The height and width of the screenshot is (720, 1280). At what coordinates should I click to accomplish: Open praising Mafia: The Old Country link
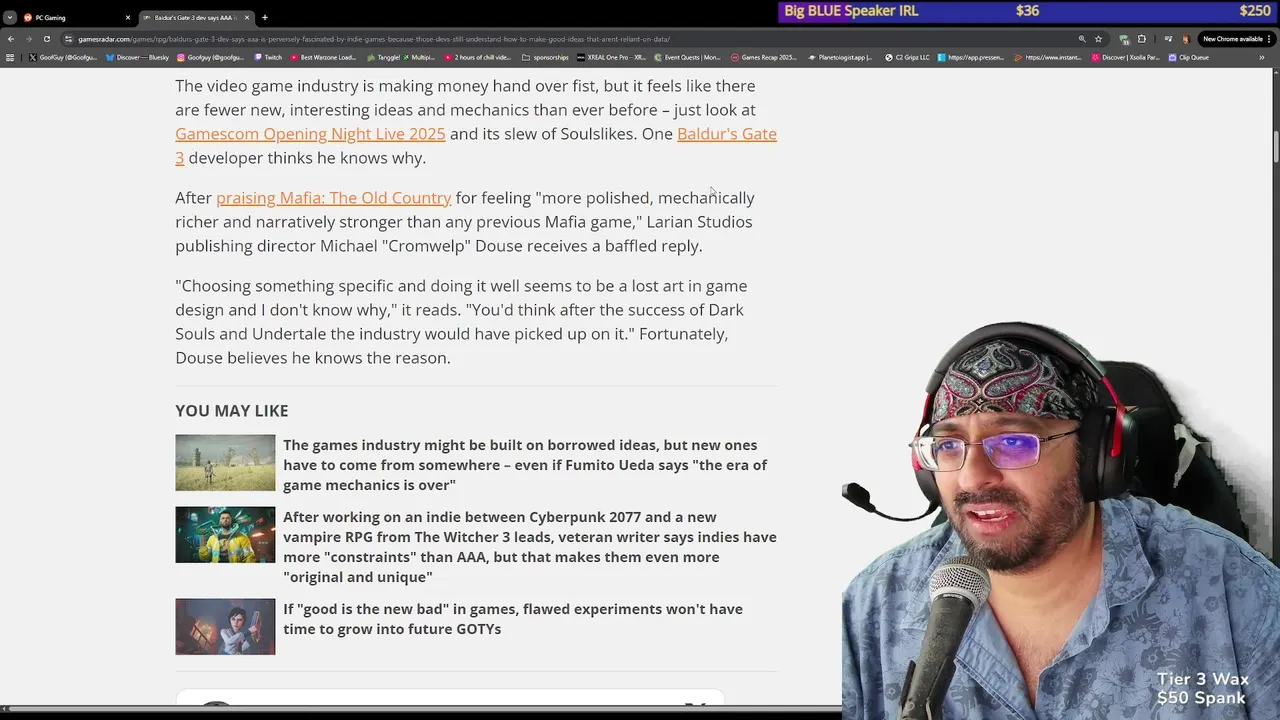(334, 198)
